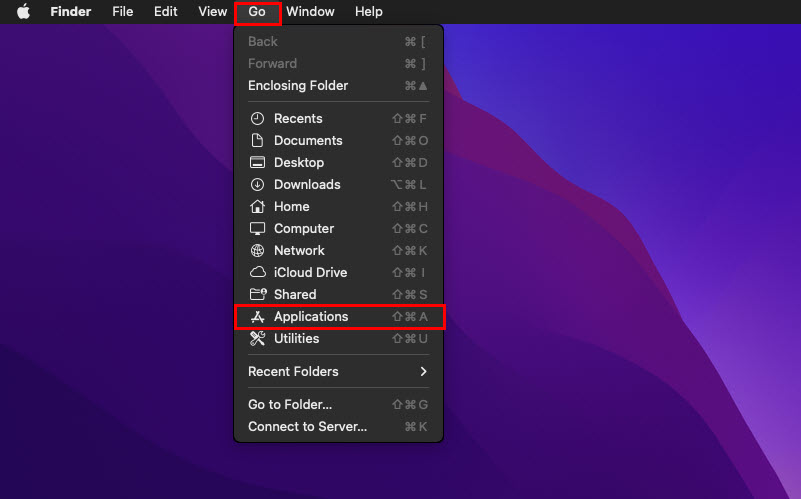Open the Window menu
The image size is (801, 499).
tap(310, 11)
